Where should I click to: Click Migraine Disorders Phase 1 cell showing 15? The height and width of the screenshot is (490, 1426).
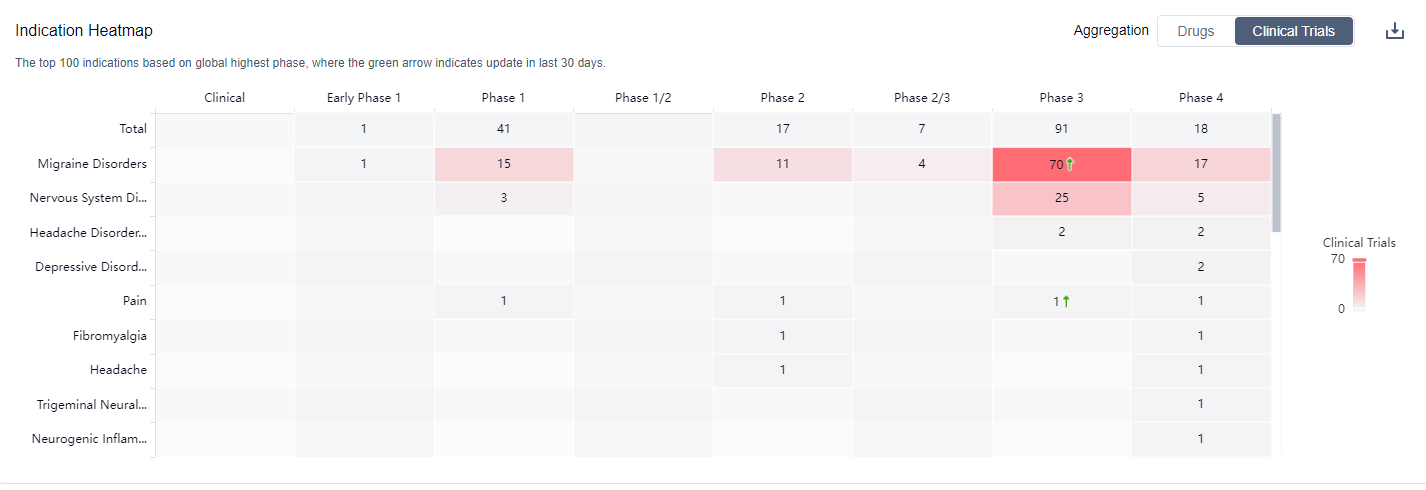click(504, 164)
